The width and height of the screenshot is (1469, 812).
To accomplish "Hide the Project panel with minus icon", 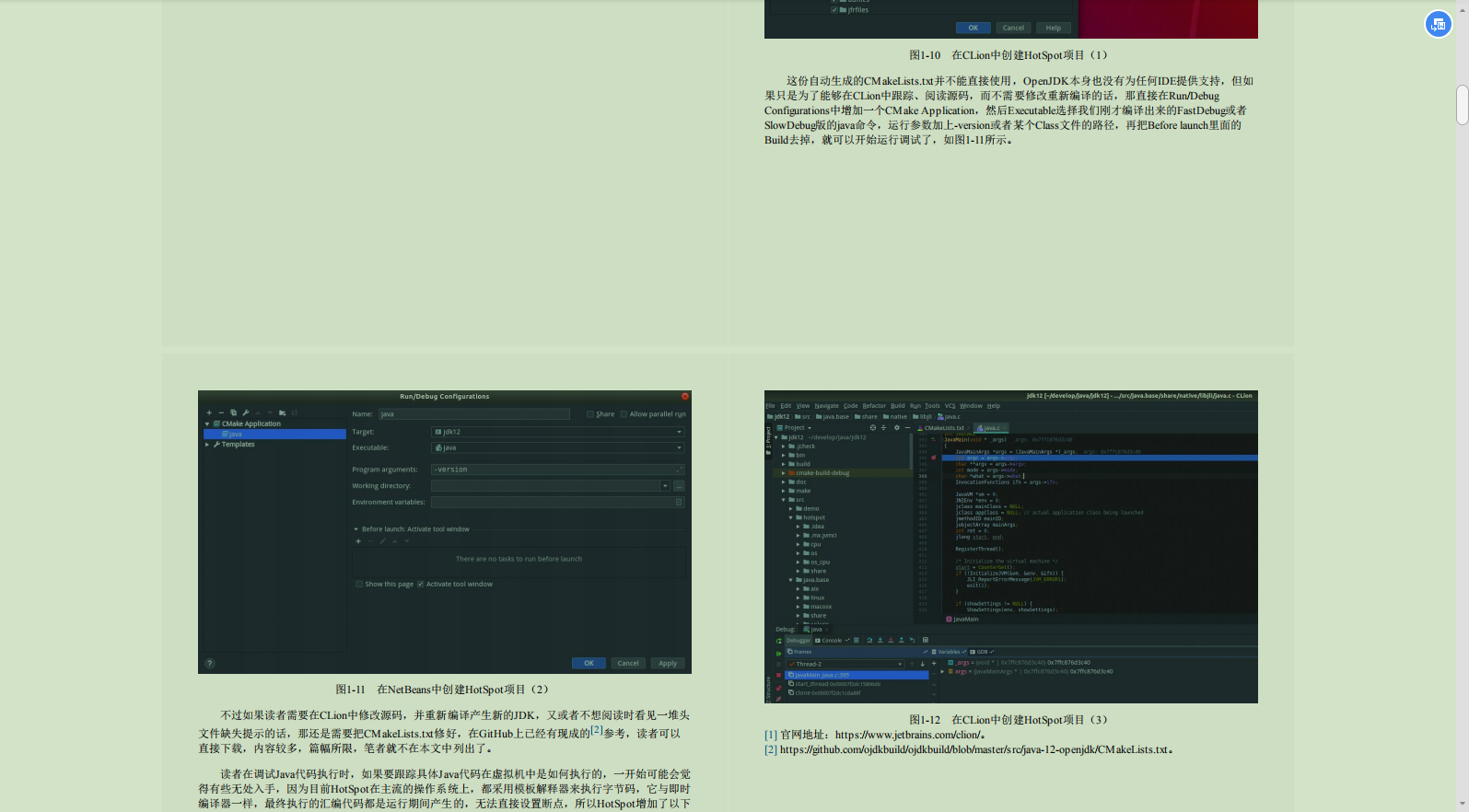I will point(907,427).
